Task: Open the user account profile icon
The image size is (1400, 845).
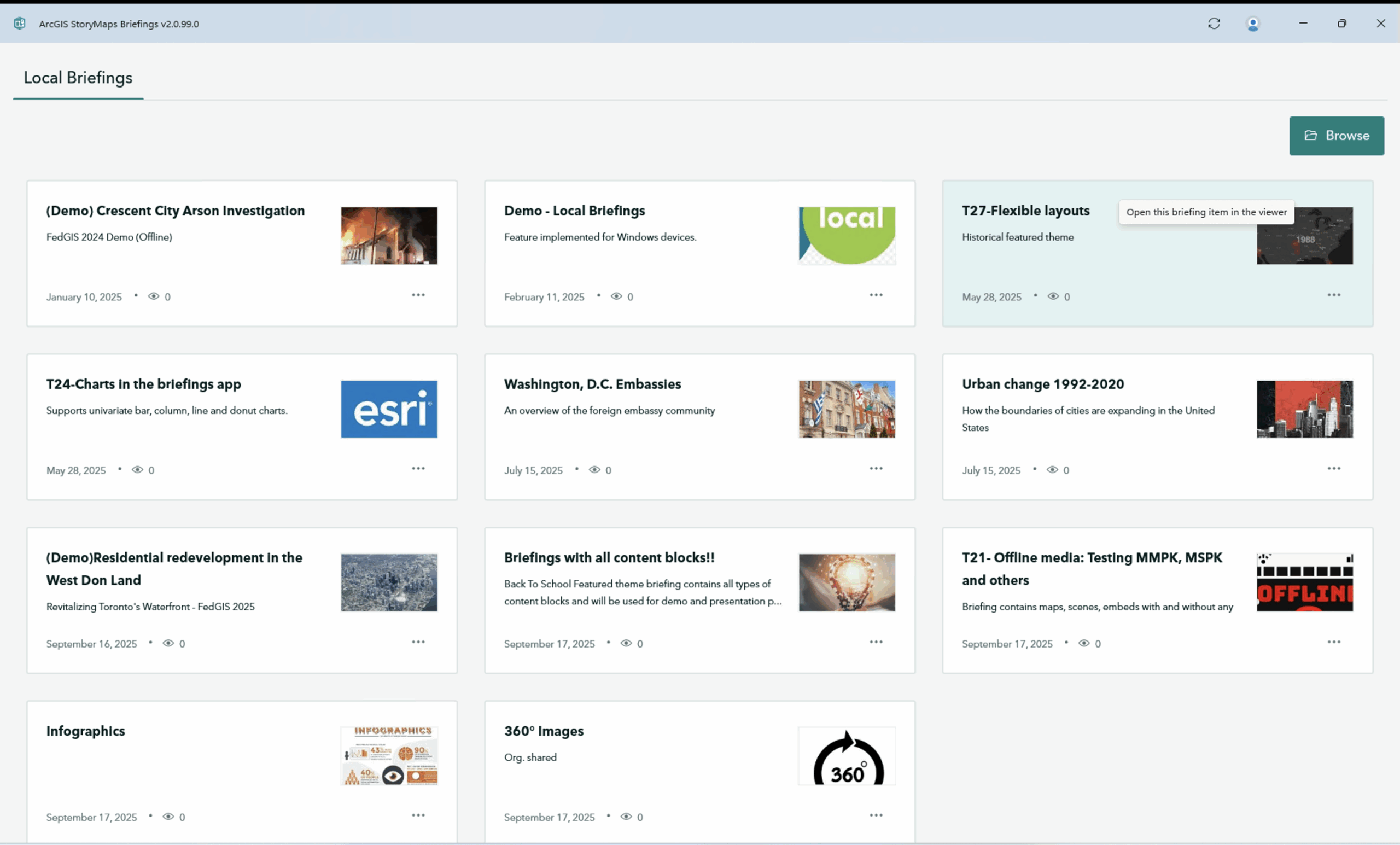Action: click(1252, 24)
